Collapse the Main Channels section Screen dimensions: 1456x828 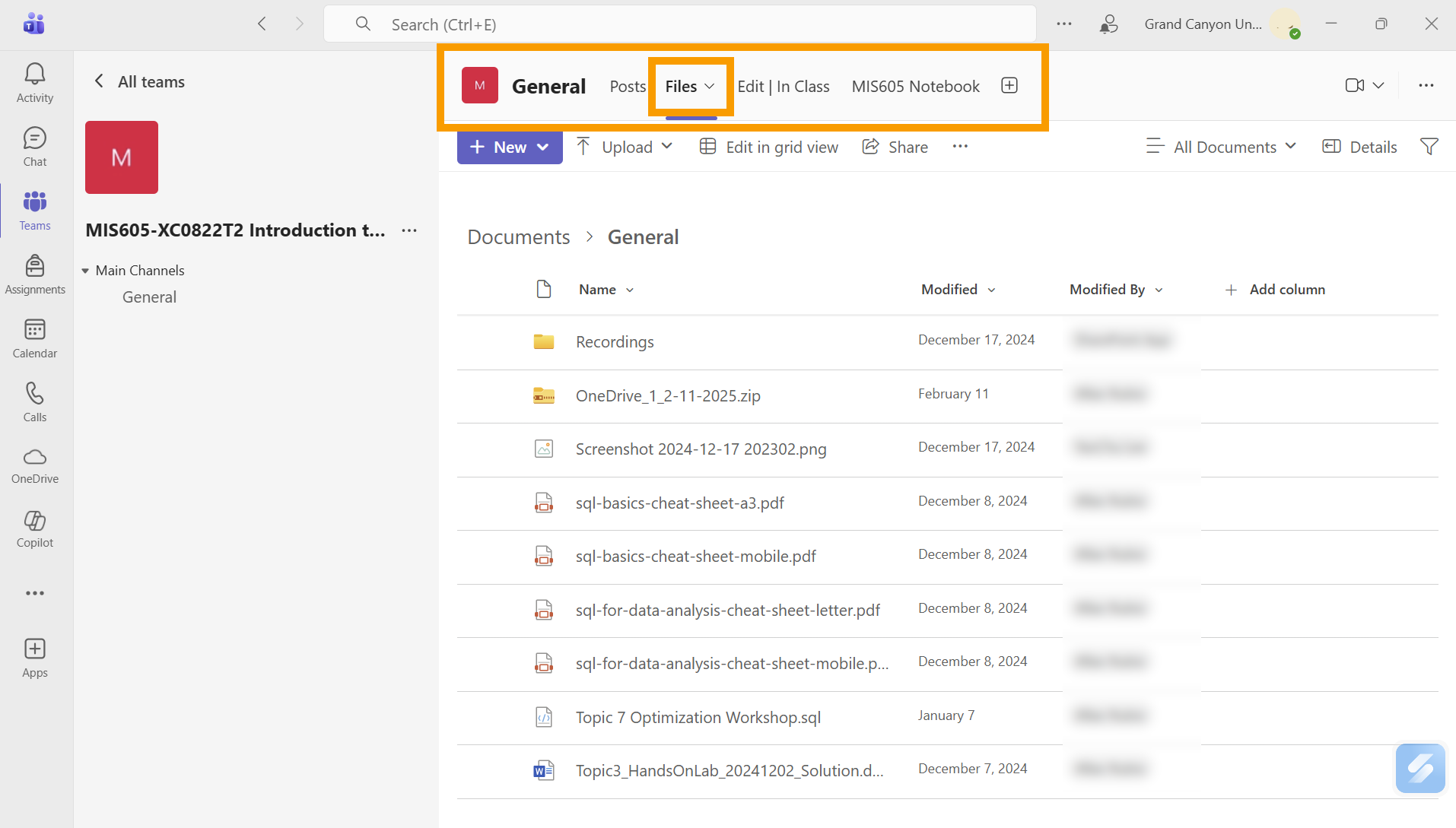pos(85,271)
